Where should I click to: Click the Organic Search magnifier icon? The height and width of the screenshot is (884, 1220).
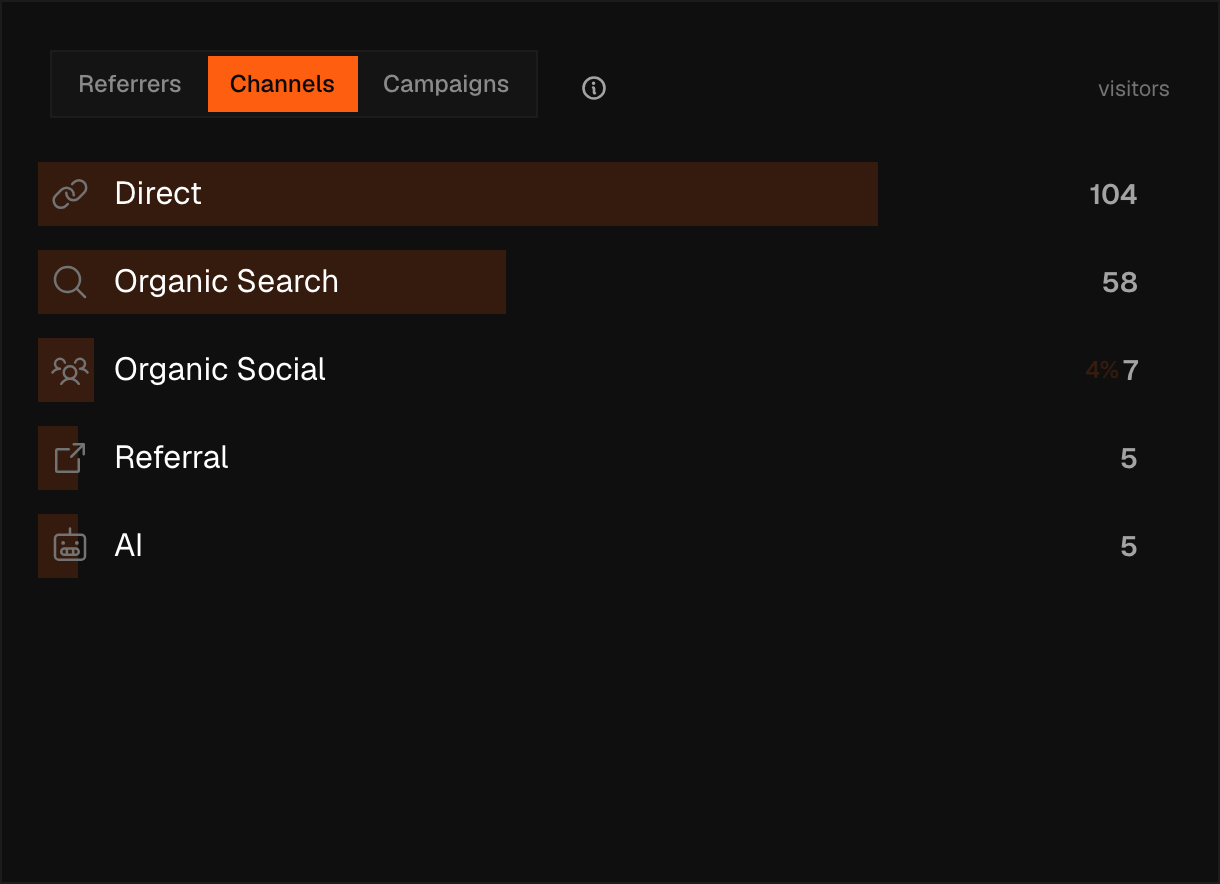[70, 282]
